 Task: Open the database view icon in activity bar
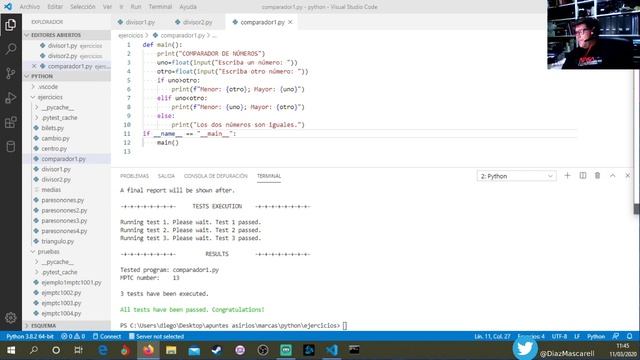point(11,146)
